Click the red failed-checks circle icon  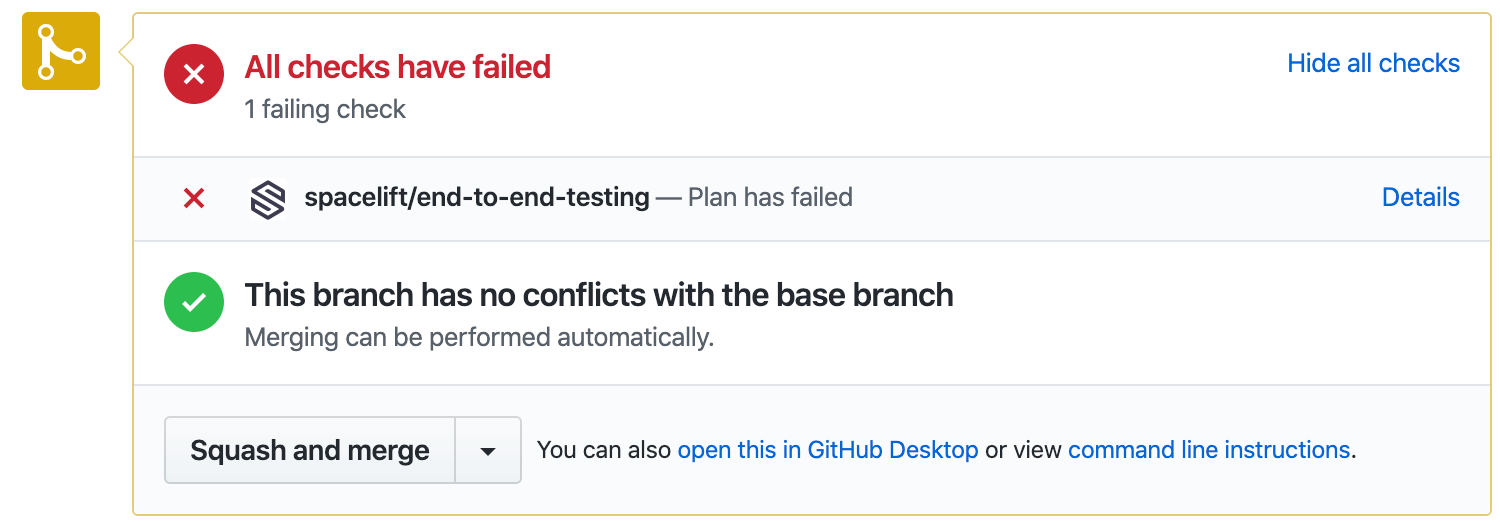tap(194, 74)
